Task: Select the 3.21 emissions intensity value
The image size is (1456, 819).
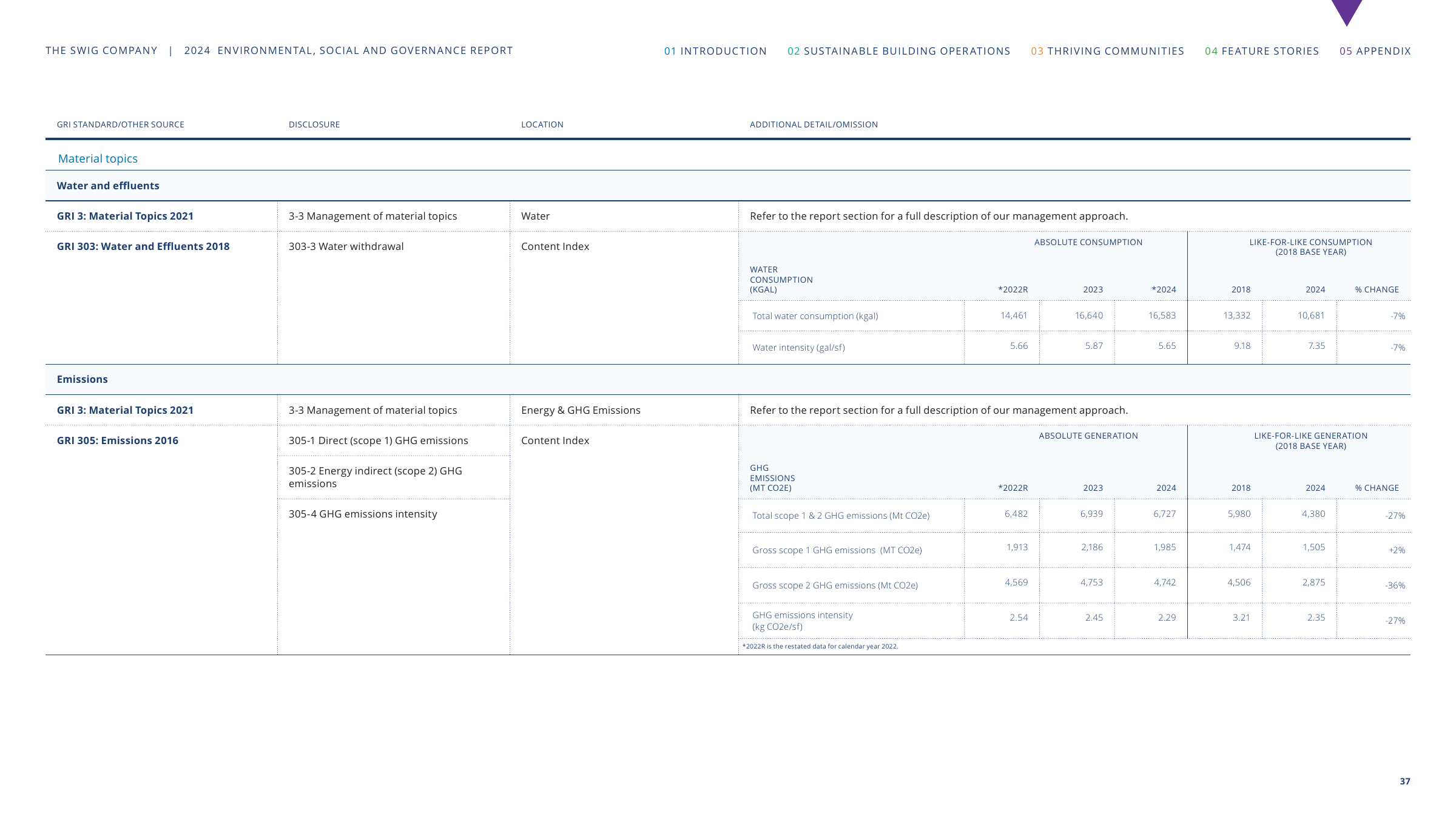Action: [x=1241, y=618]
